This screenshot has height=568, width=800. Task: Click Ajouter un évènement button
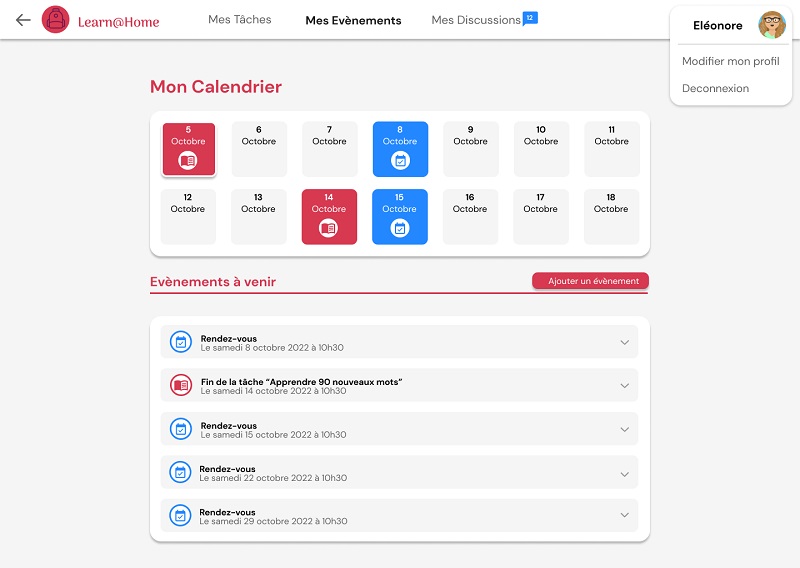tap(591, 281)
